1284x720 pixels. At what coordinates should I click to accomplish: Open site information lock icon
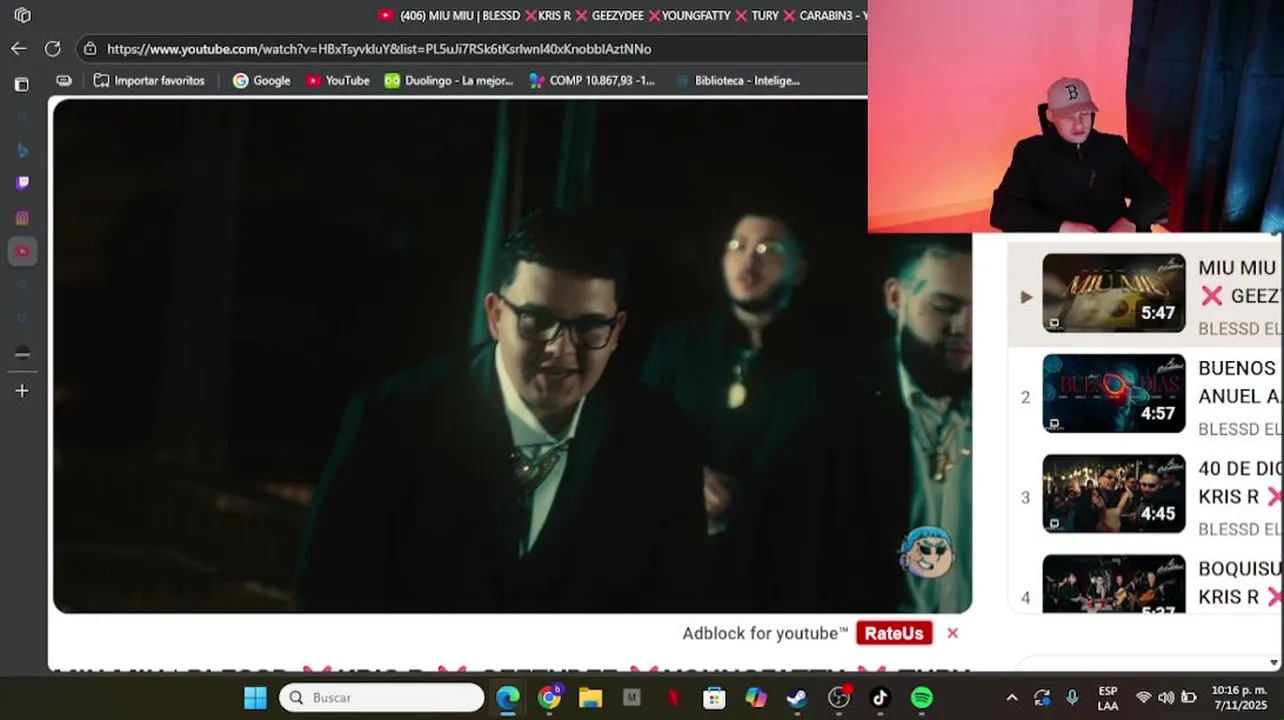90,48
